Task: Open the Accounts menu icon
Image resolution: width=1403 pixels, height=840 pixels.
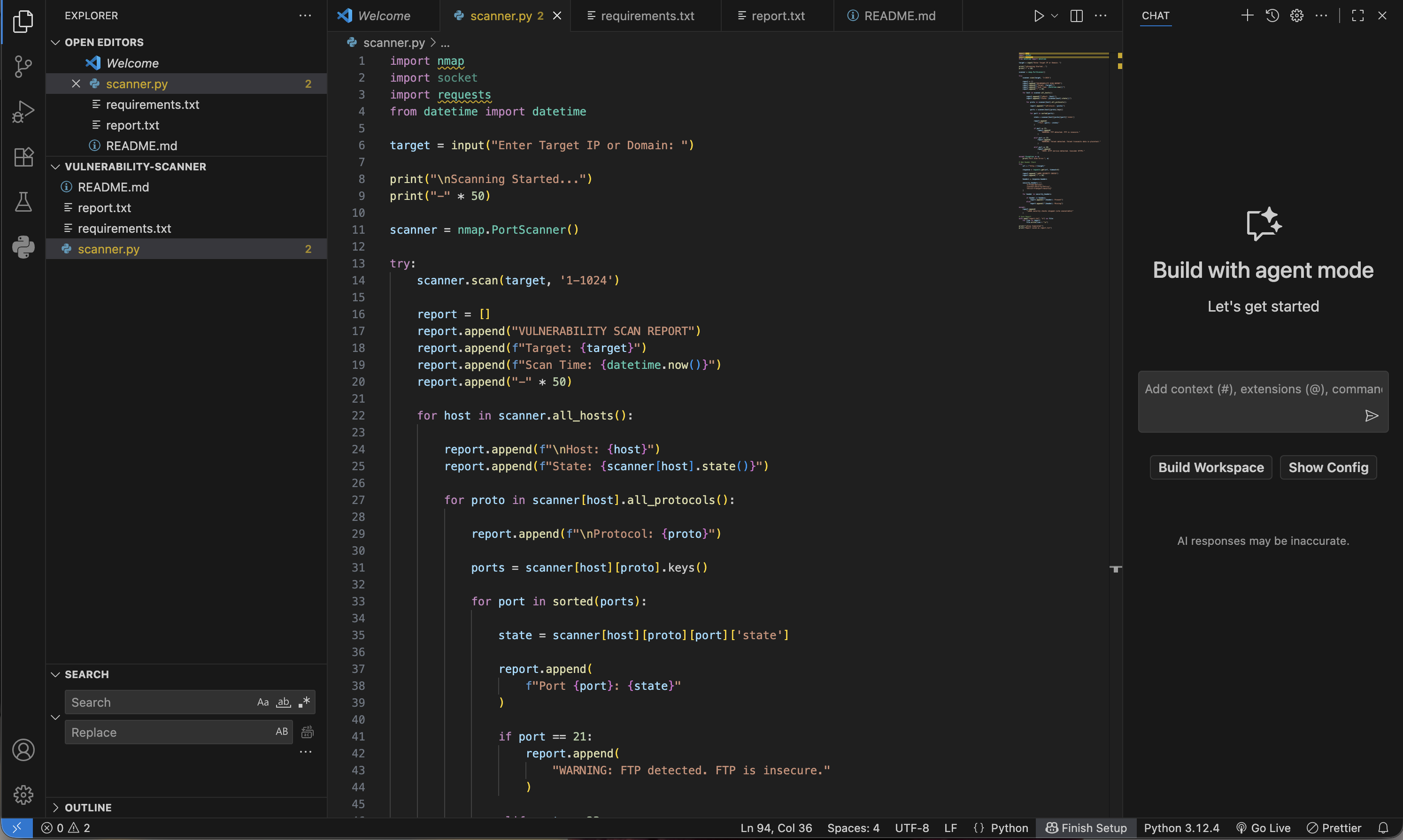Action: tap(23, 750)
